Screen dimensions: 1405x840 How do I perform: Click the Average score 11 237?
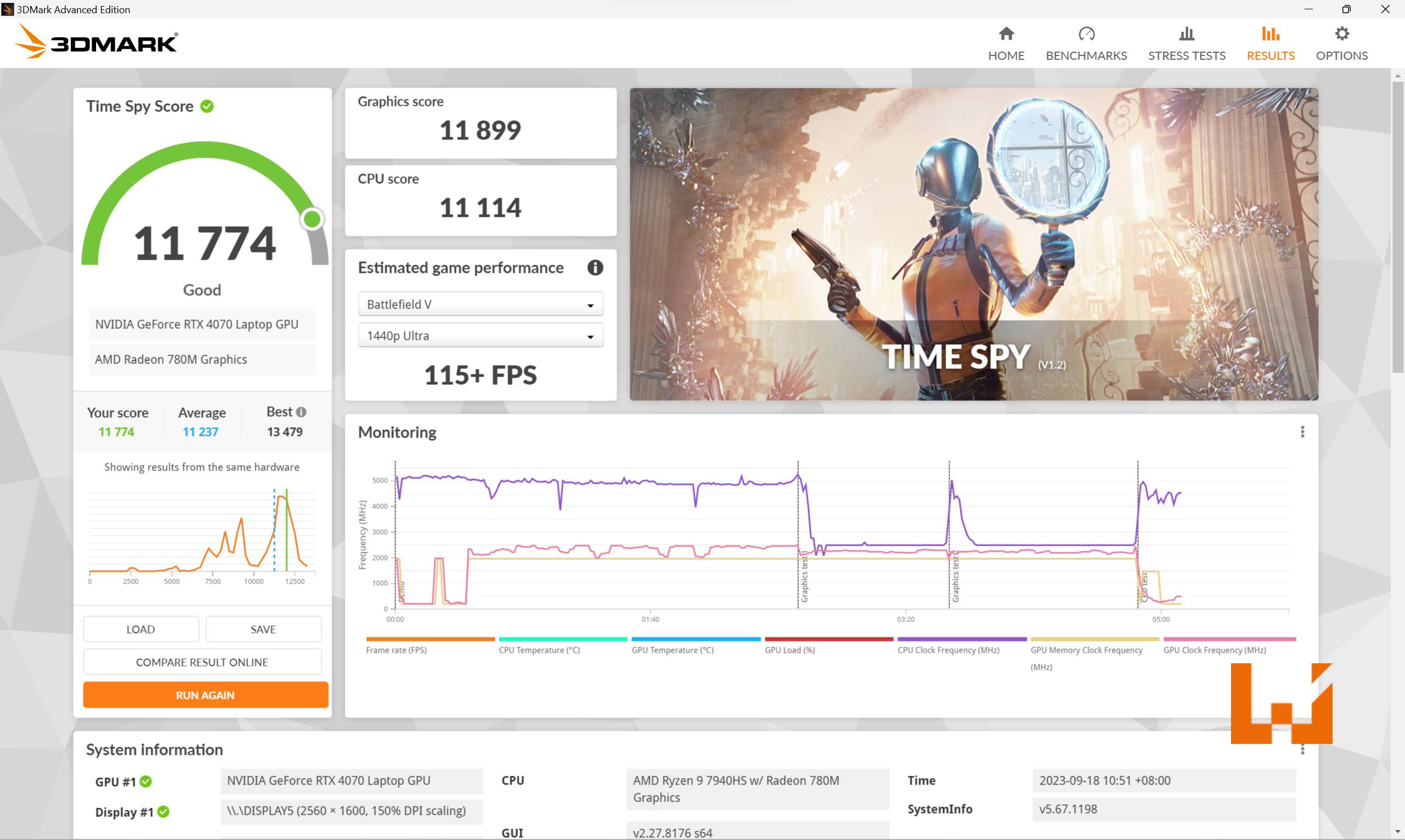[x=200, y=432]
